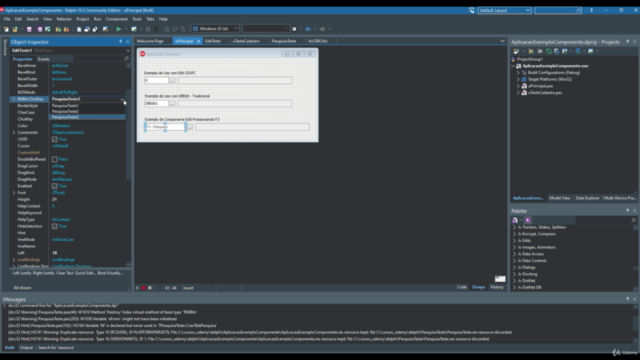Click the Object Inspector search magnifier
The width and height of the screenshot is (640, 360).
pyautogui.click(x=126, y=59)
